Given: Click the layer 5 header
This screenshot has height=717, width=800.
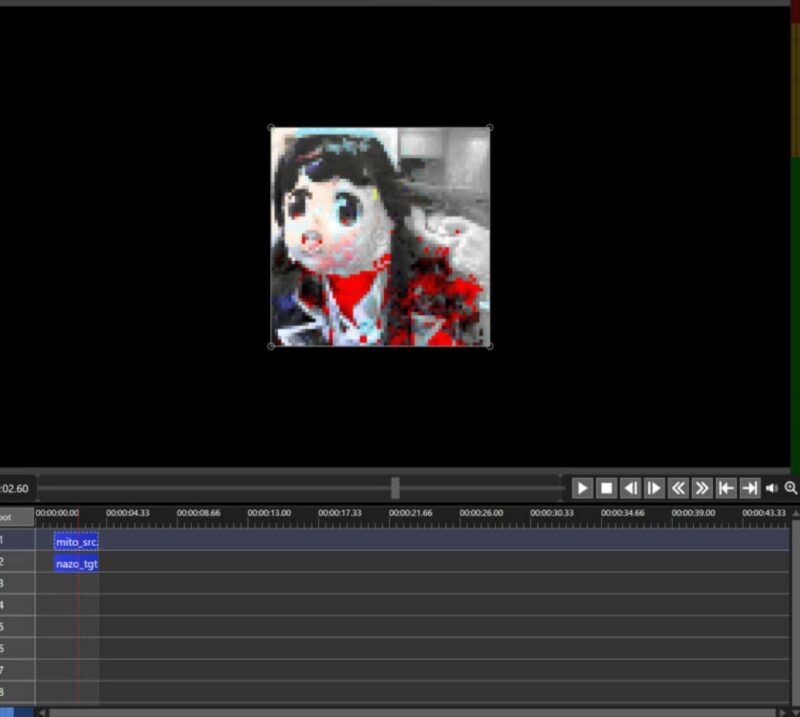Looking at the screenshot, I should 17,627.
